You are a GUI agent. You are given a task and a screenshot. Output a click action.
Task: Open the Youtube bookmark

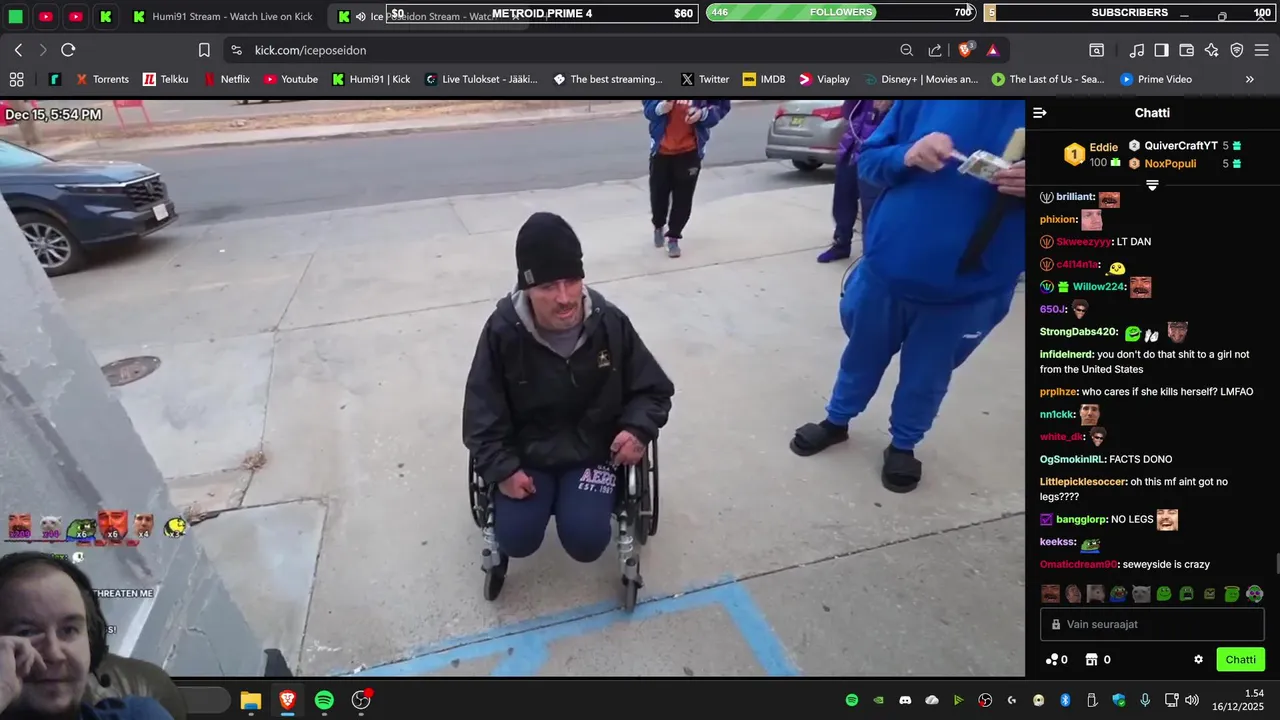click(290, 79)
